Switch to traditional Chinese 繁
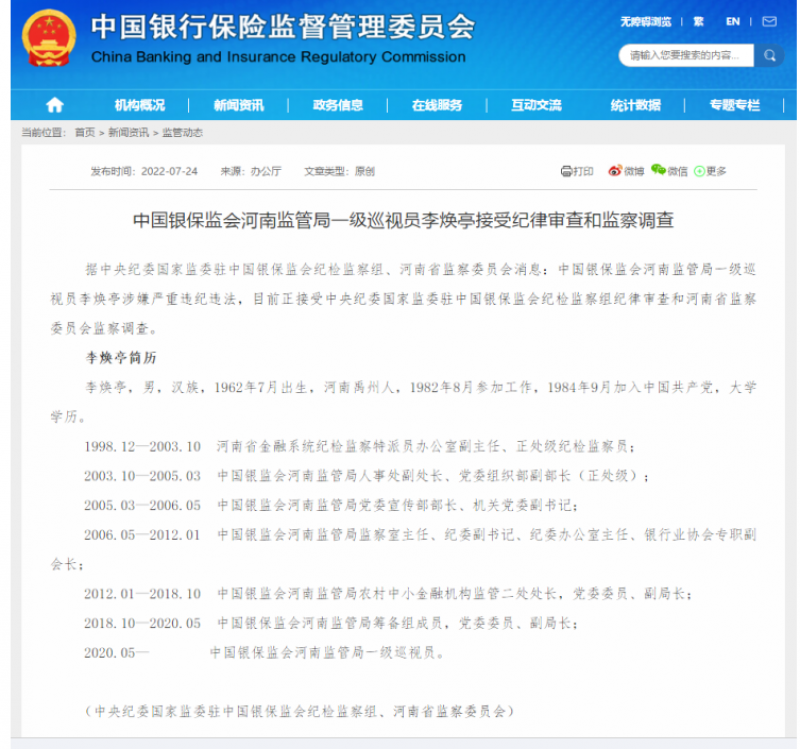Screen dimensions: 800x749 click(x=698, y=21)
